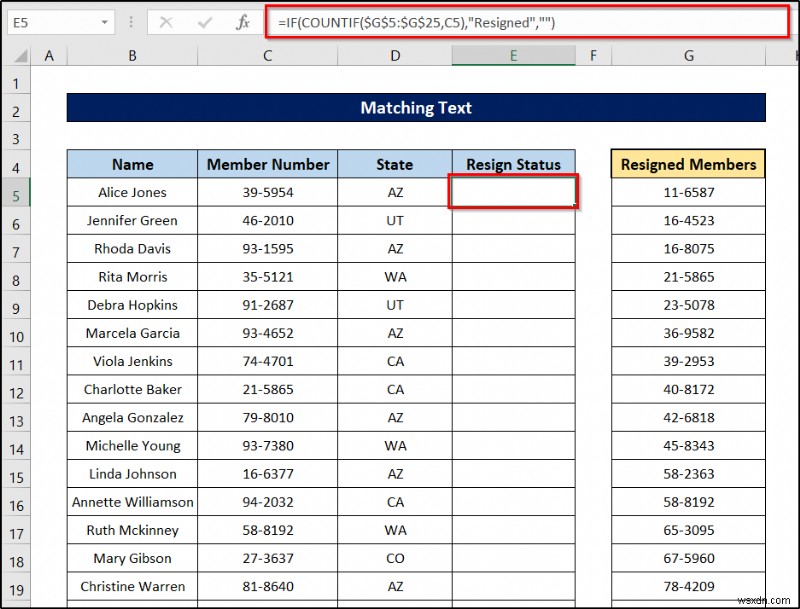Select the Resigned Members header cell
800x609 pixels.
[x=687, y=163]
